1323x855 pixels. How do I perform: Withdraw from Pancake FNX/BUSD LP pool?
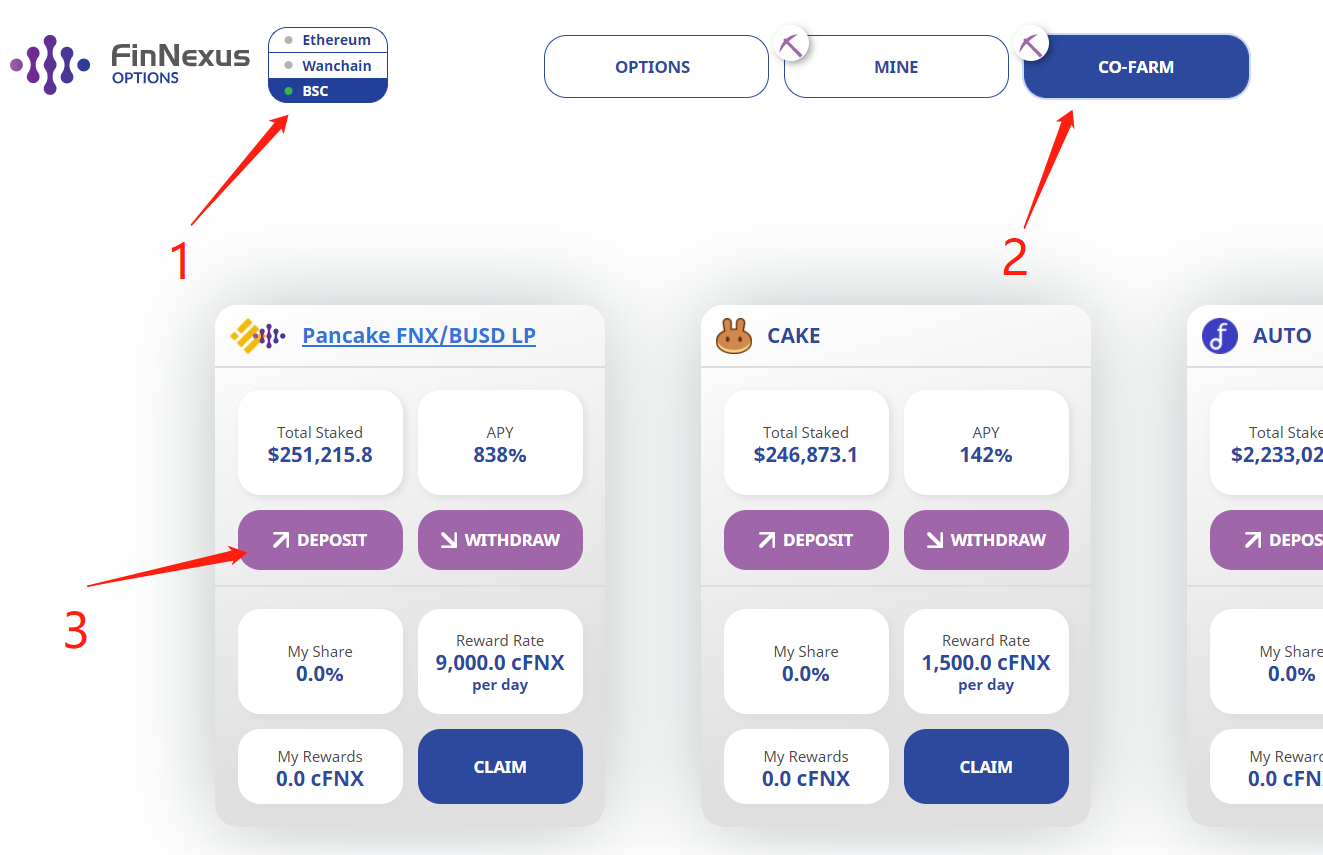(x=500, y=540)
